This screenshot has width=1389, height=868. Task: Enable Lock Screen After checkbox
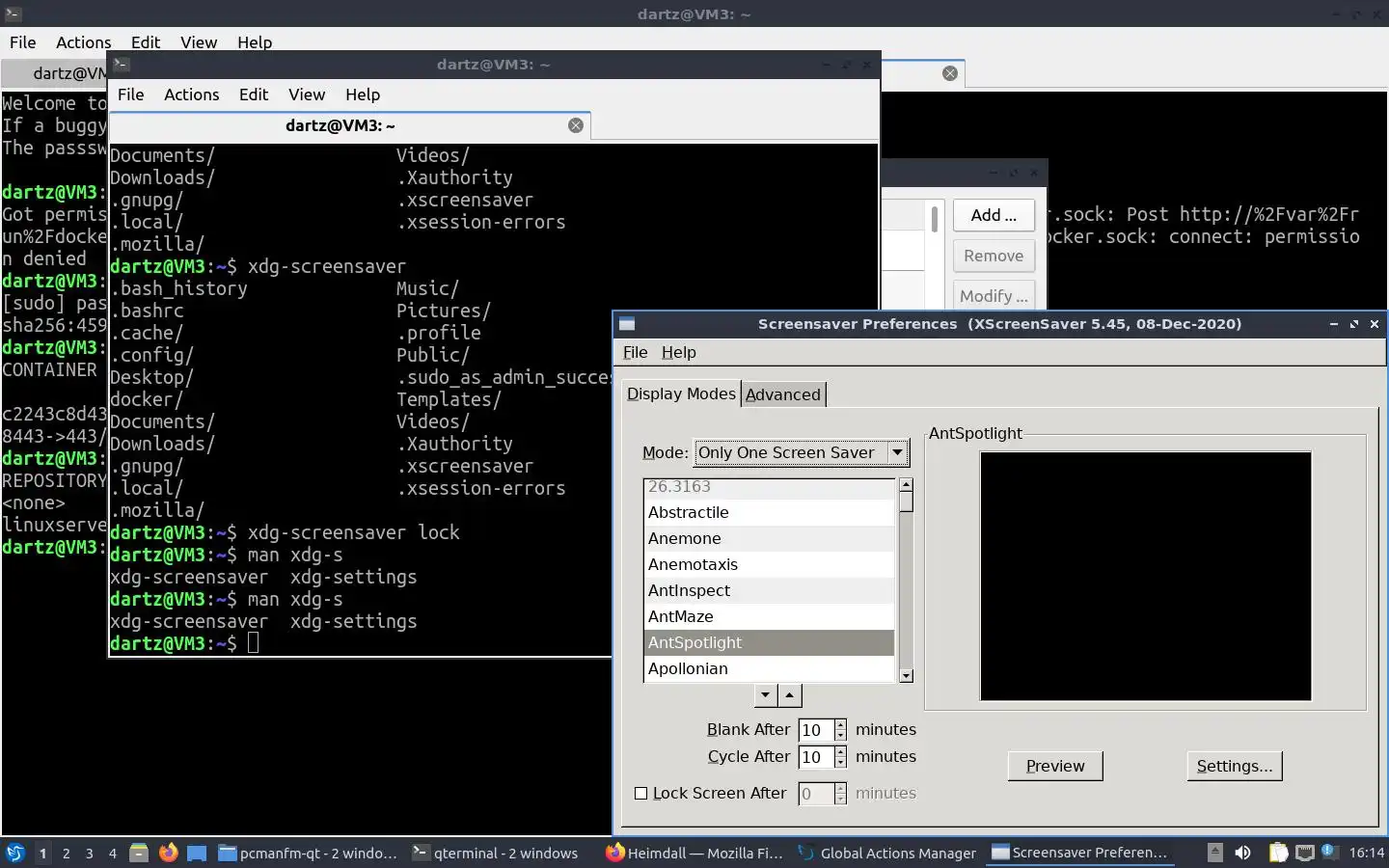click(x=640, y=793)
